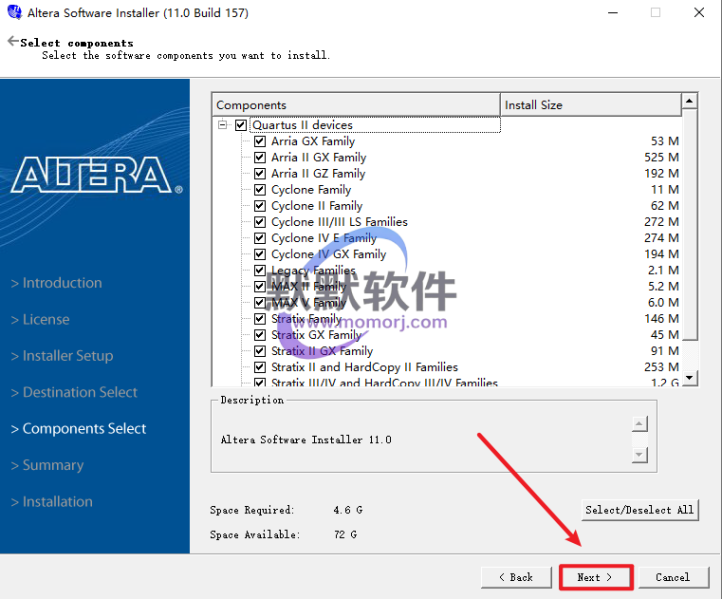Screen dimensions: 722x599
Task: Click the components list scrollbar thumb
Action: click(689, 224)
